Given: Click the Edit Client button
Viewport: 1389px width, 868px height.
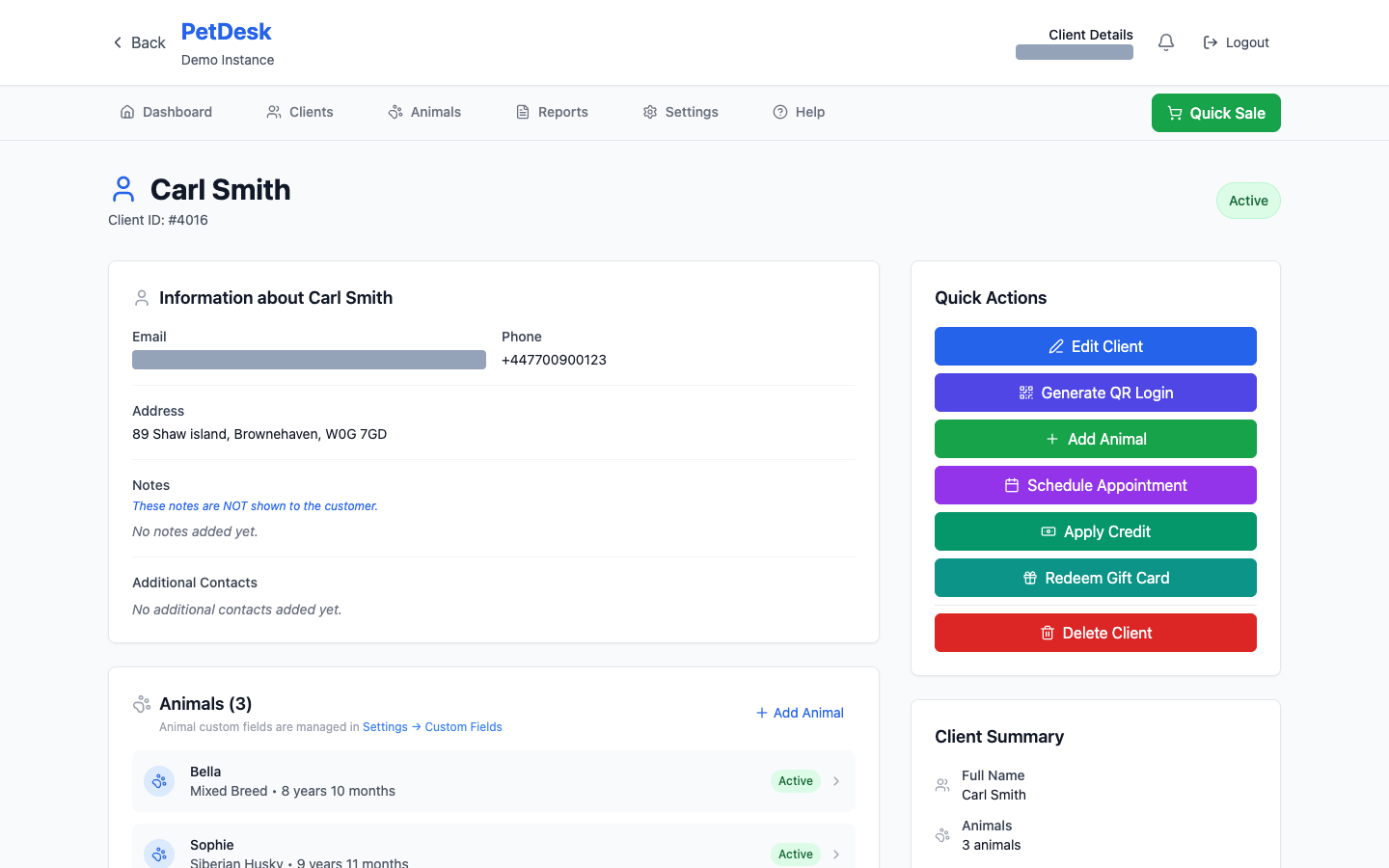Looking at the screenshot, I should (x=1096, y=346).
